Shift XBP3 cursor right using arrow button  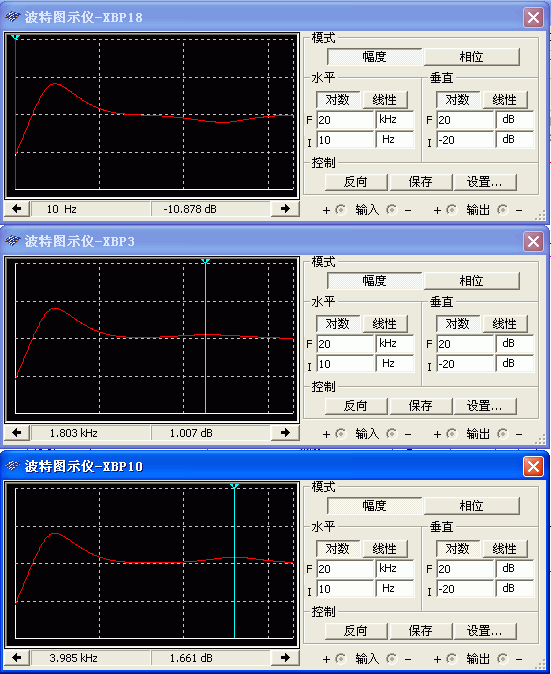(285, 433)
